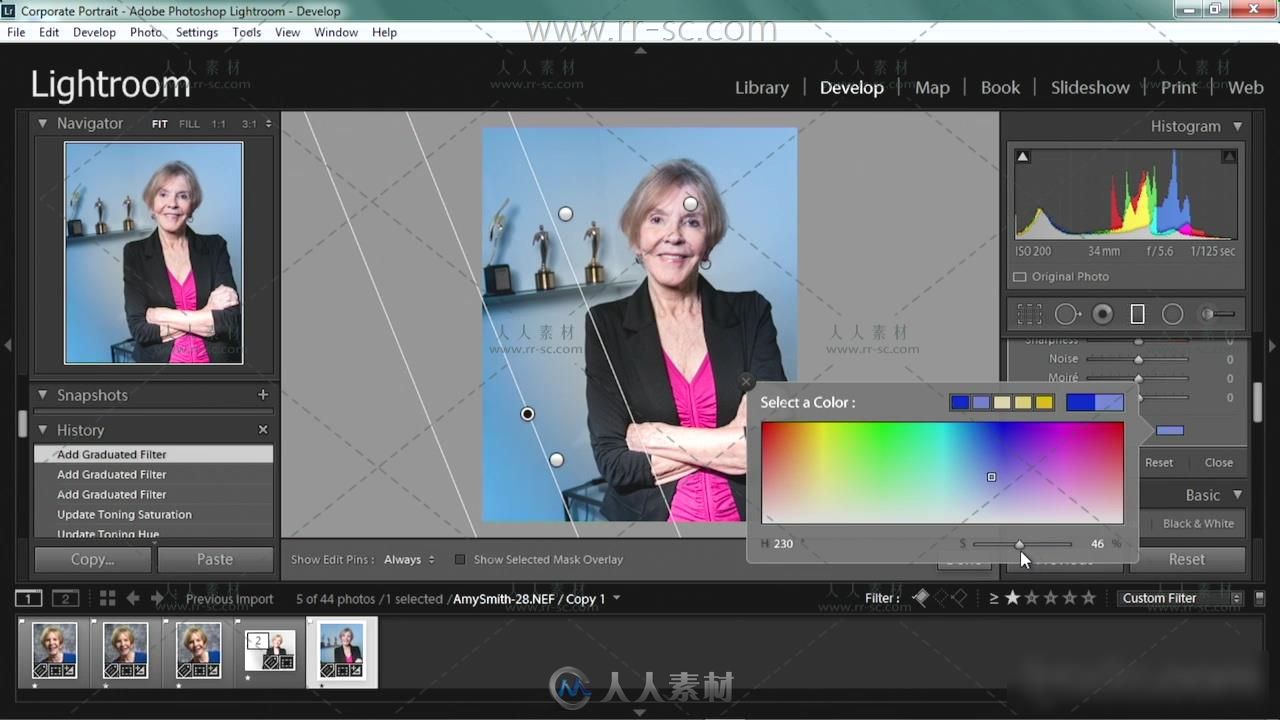1280x720 pixels.
Task: Add a new snapshot with plus icon
Action: point(263,395)
